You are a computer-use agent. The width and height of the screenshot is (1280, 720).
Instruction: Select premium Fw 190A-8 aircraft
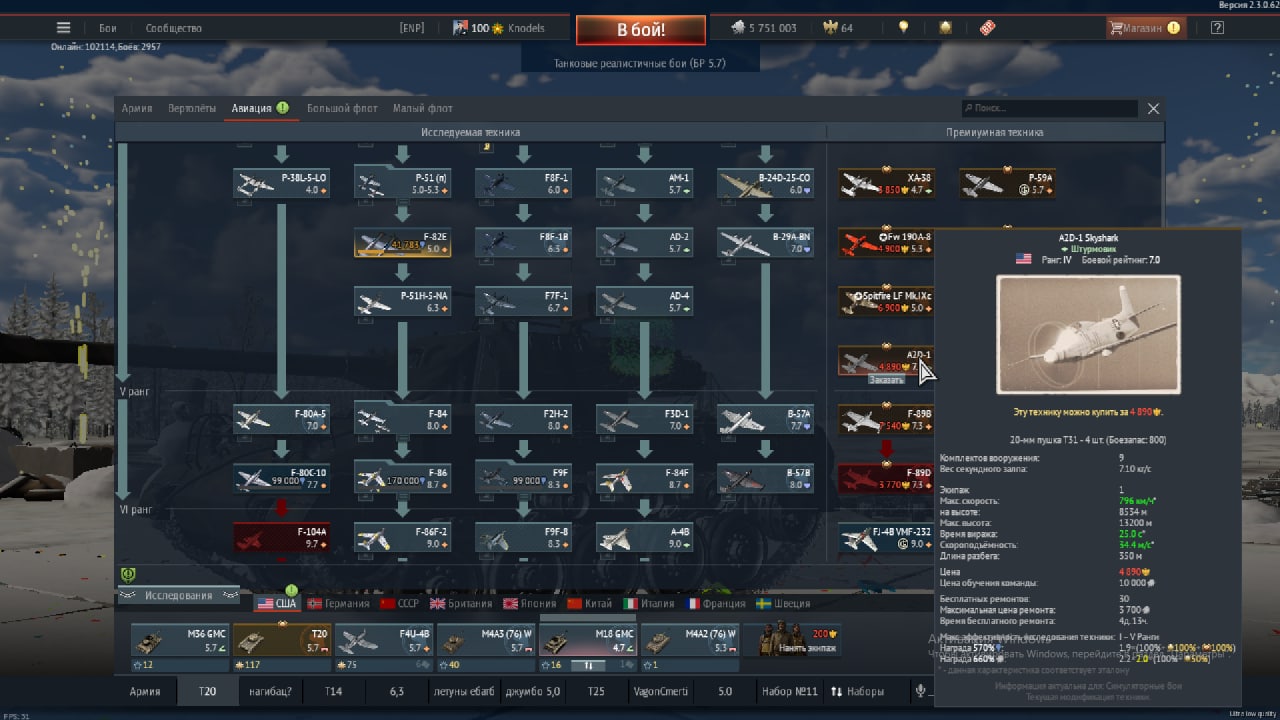click(886, 243)
